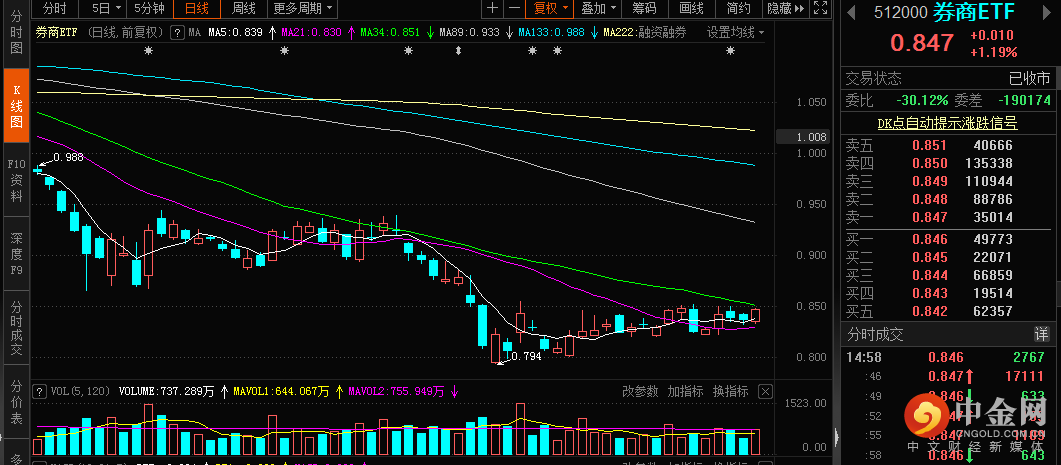Open the DK点自动提示涨跌信号 link
1061x465 pixels.
click(947, 123)
